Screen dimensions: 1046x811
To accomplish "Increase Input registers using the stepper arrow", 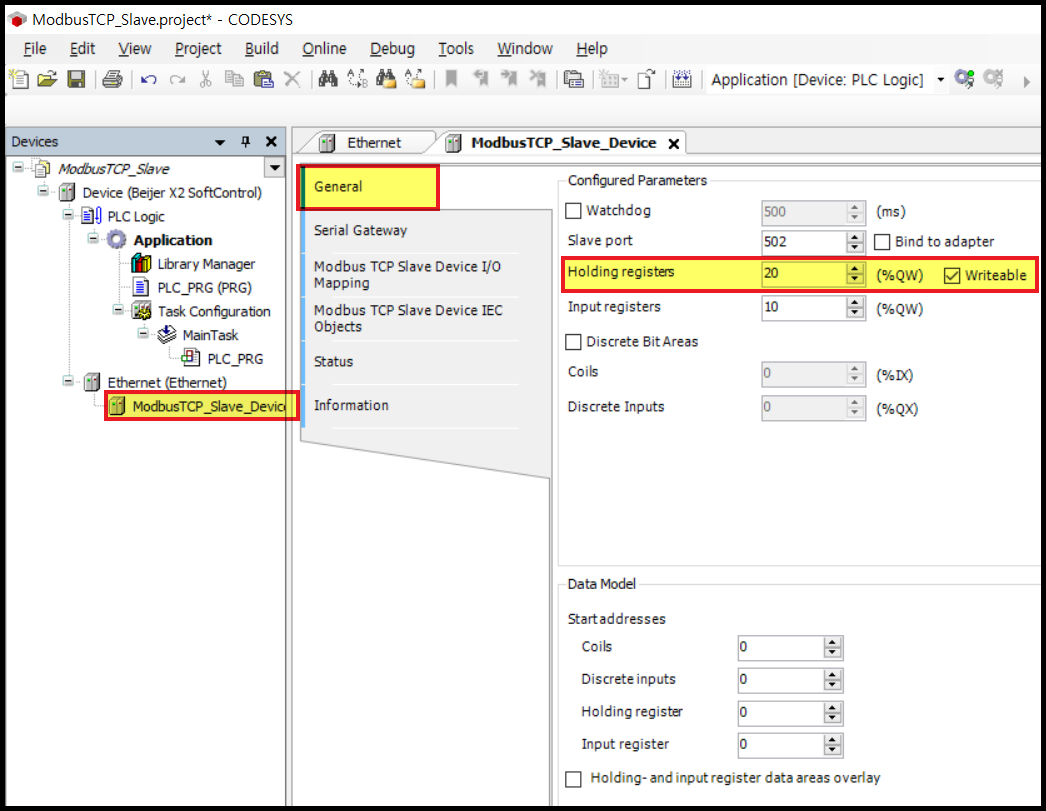I will coord(853,303).
